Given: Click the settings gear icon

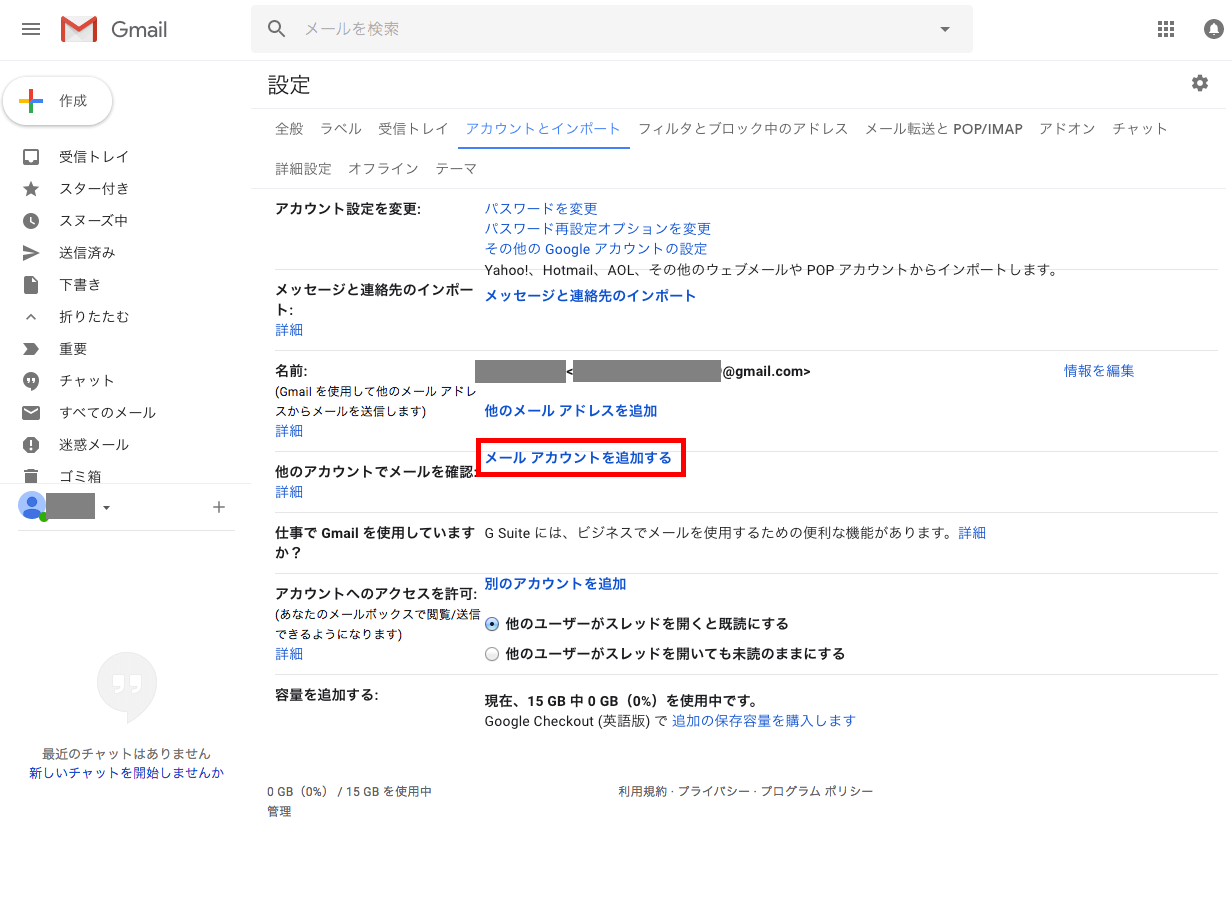Looking at the screenshot, I should click(x=1199, y=83).
